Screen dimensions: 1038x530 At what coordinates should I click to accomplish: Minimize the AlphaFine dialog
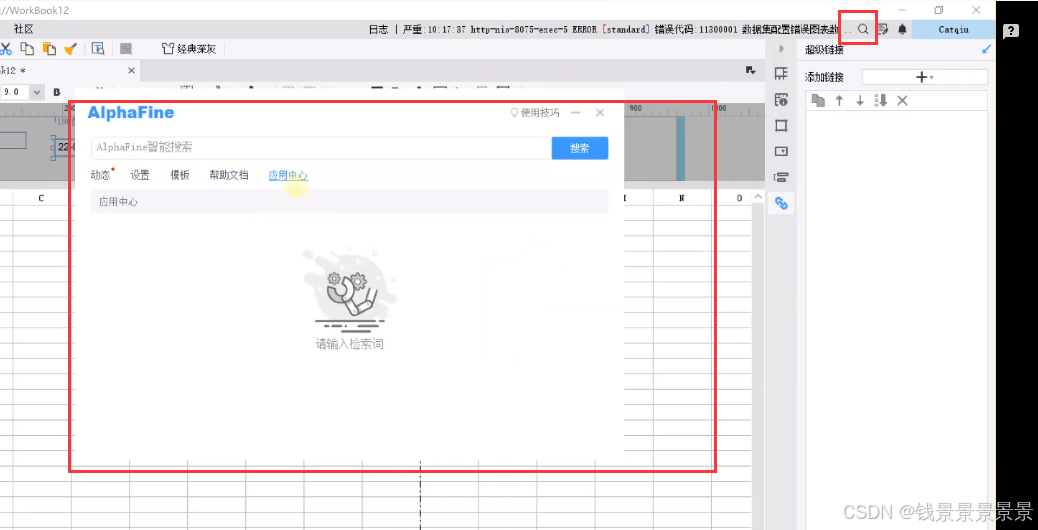pyautogui.click(x=576, y=113)
